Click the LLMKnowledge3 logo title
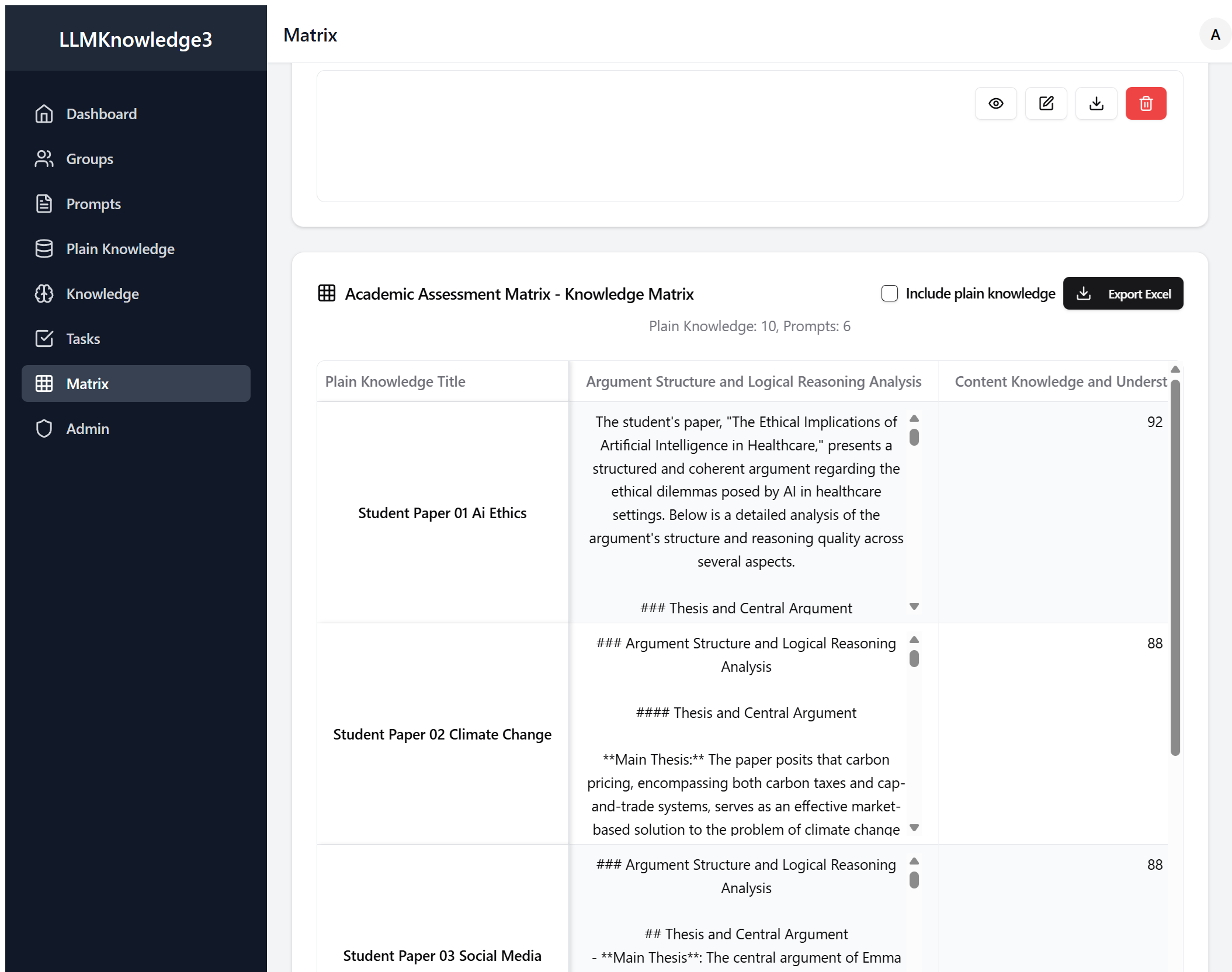 [x=136, y=39]
